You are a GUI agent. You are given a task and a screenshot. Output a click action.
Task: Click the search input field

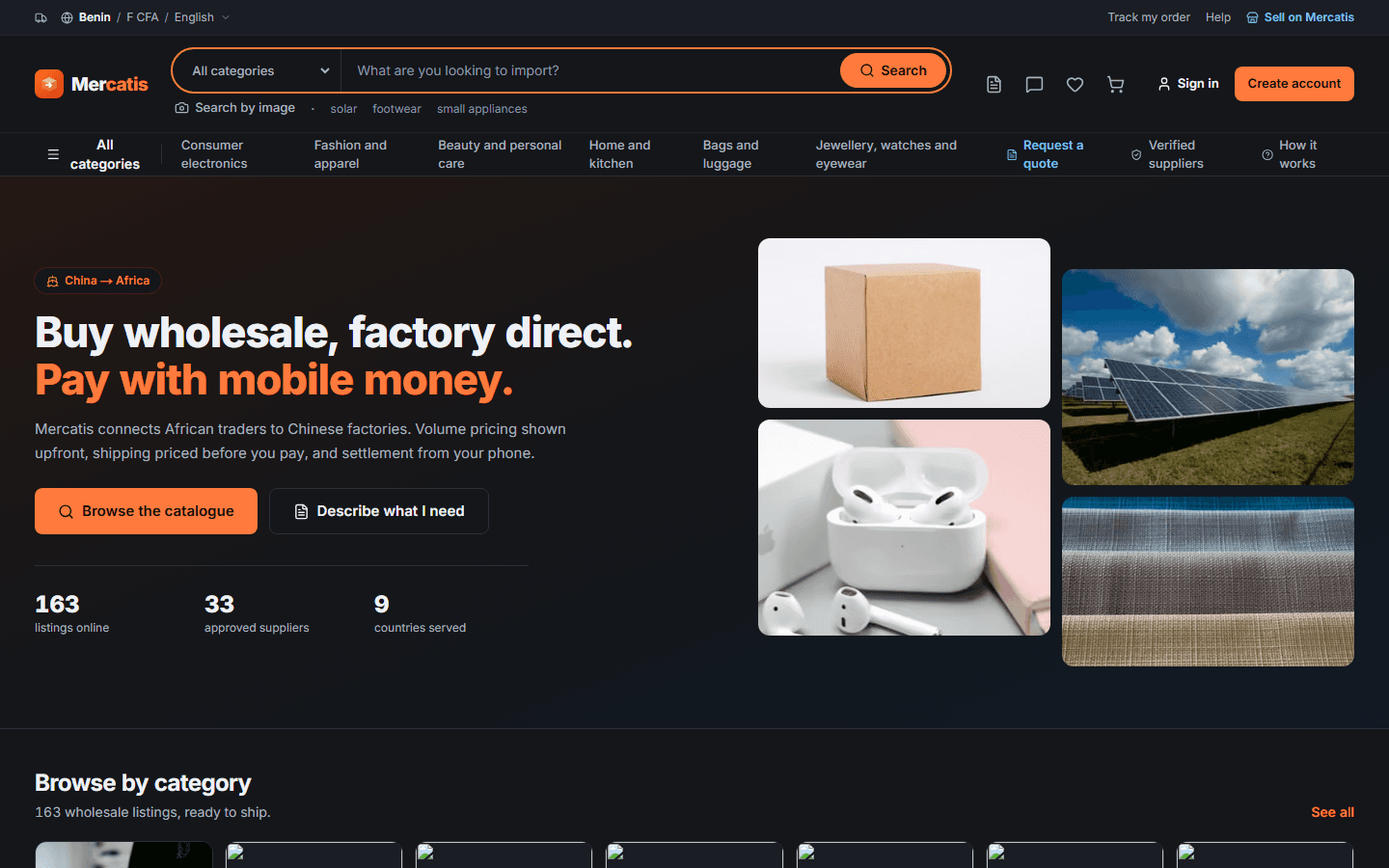(x=590, y=70)
